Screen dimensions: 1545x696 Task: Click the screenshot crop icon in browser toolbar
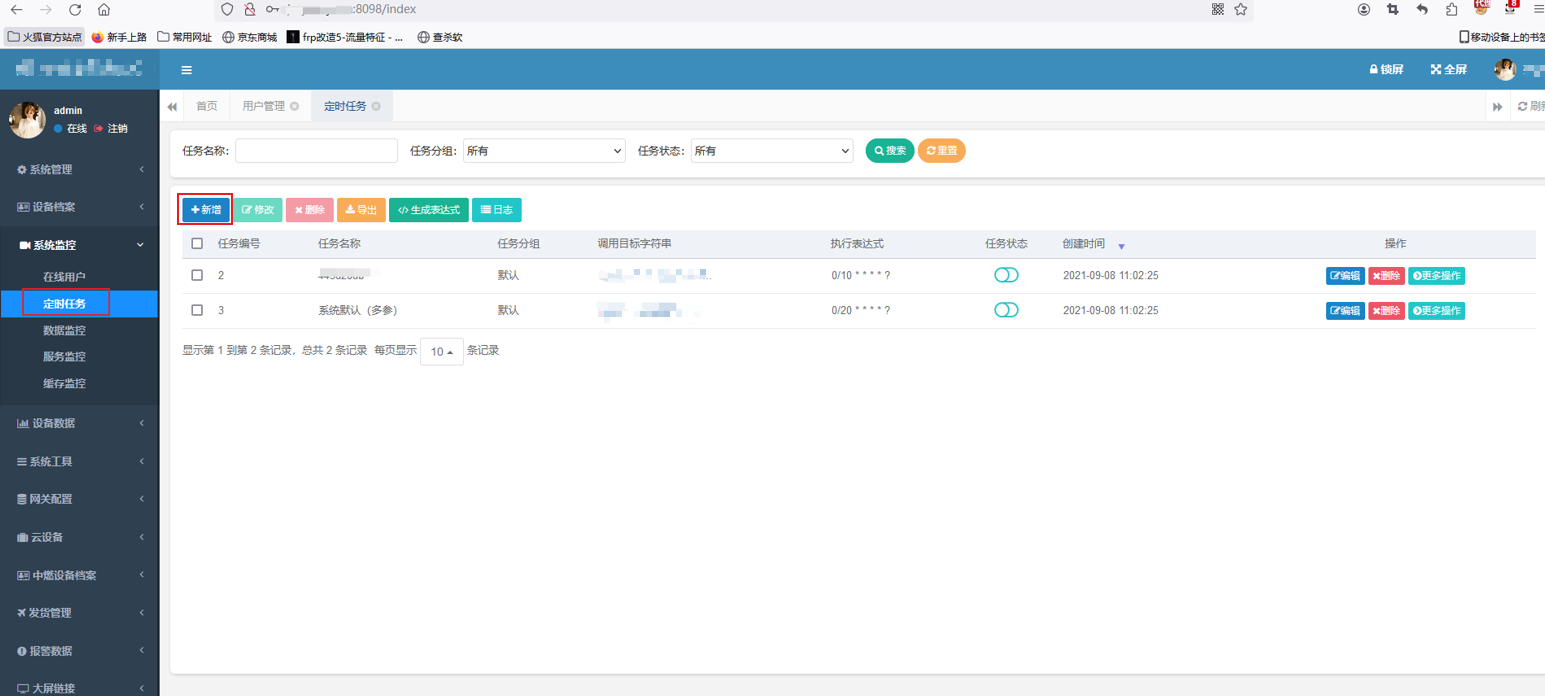[1393, 9]
